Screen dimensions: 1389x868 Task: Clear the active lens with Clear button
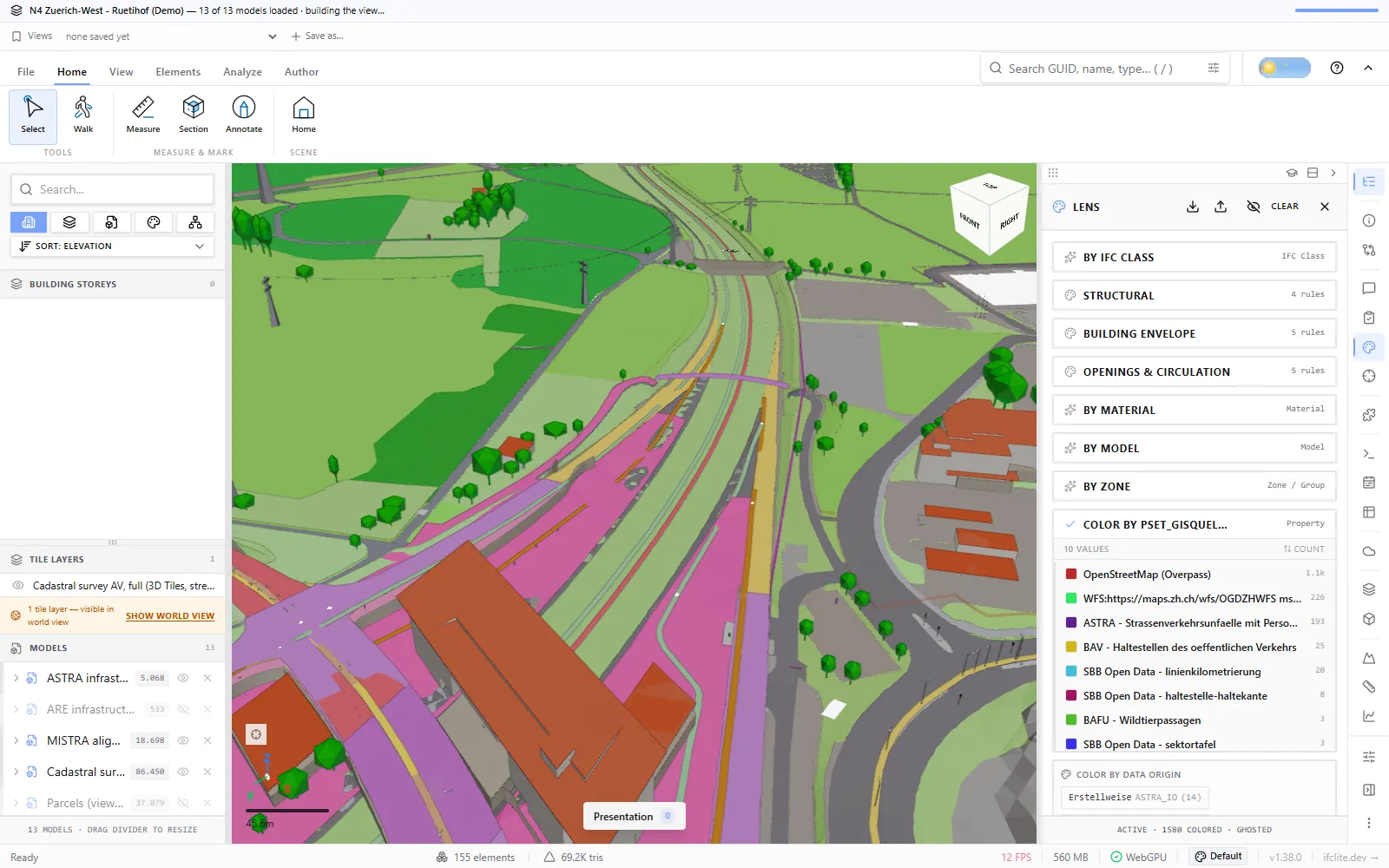pos(1285,207)
